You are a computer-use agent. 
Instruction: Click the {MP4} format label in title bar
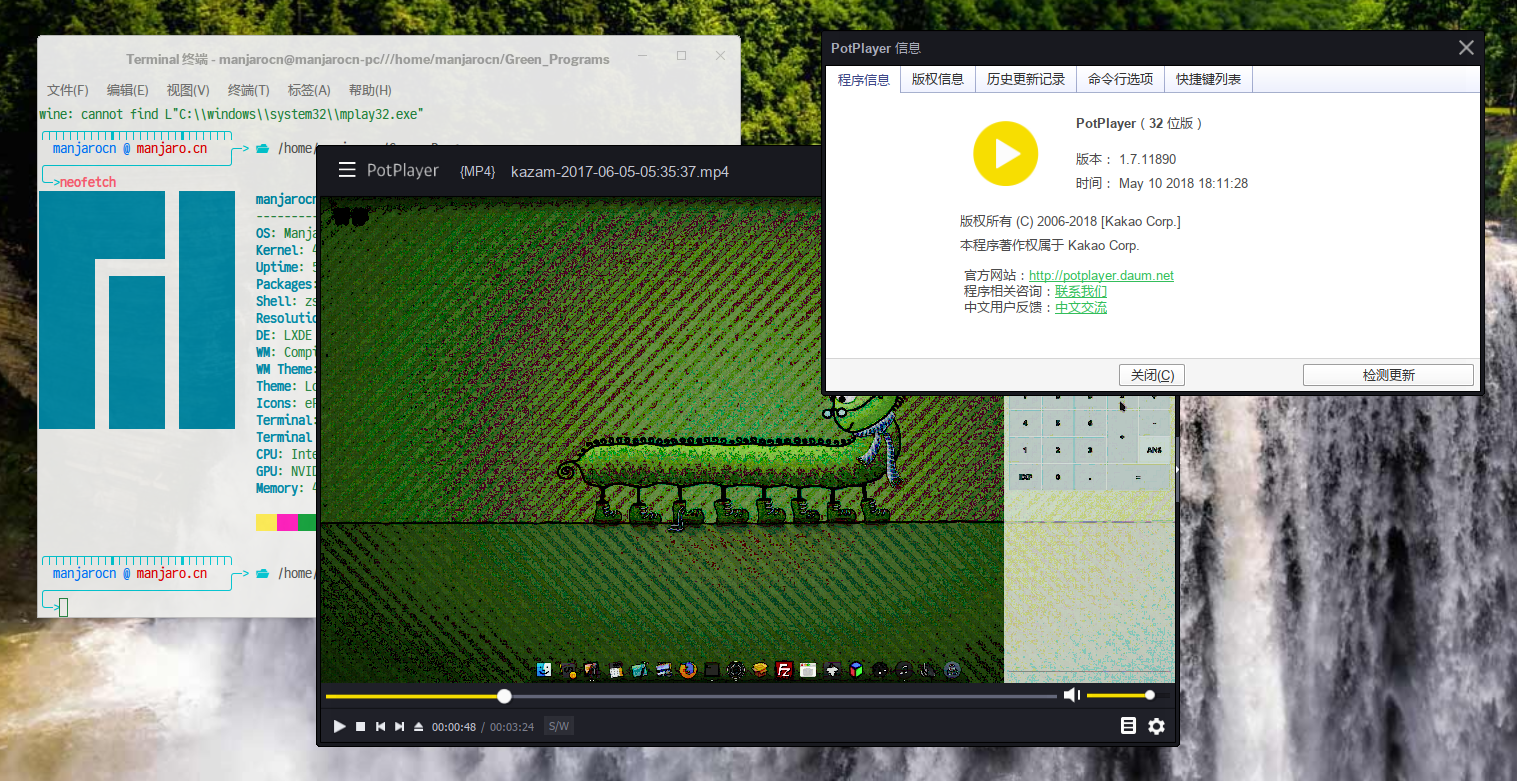pos(477,172)
